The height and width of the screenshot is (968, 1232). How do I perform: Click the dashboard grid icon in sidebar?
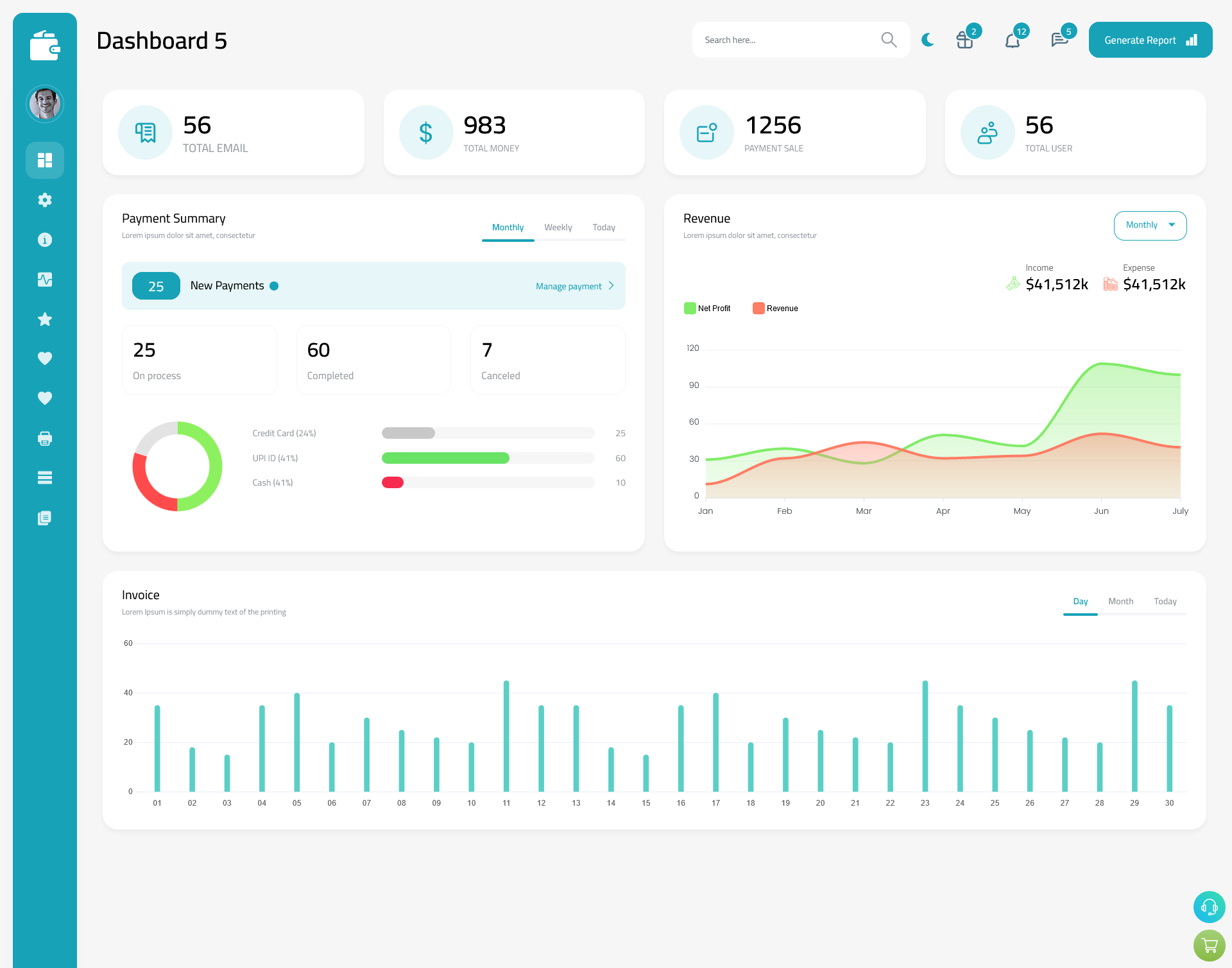click(45, 160)
